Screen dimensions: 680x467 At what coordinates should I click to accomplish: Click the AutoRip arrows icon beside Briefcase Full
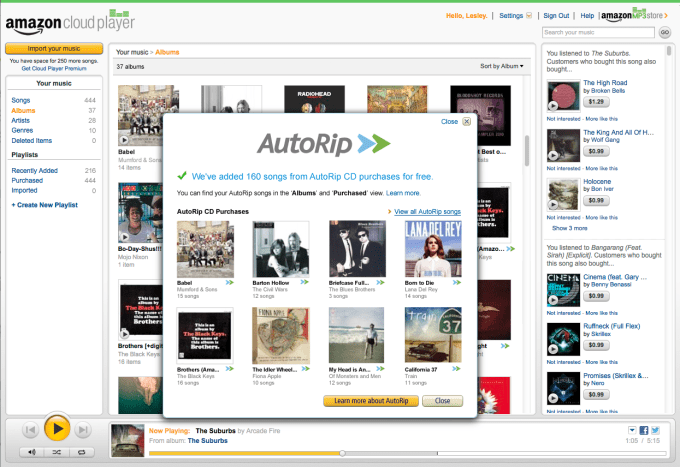pos(380,282)
